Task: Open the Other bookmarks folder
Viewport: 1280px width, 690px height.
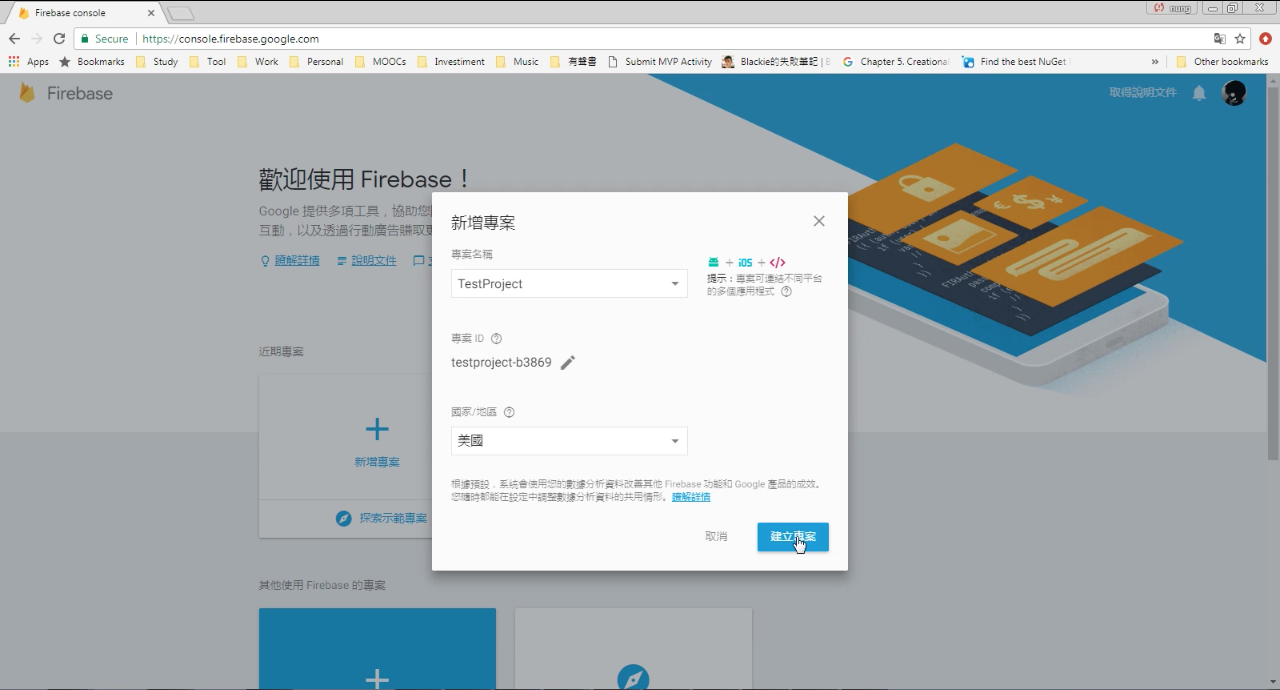Action: click(x=1222, y=62)
